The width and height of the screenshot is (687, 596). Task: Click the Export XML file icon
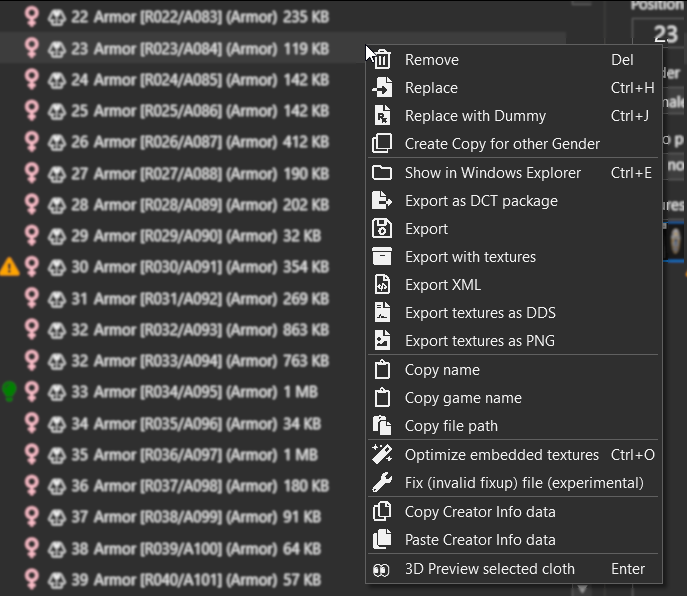tap(382, 285)
